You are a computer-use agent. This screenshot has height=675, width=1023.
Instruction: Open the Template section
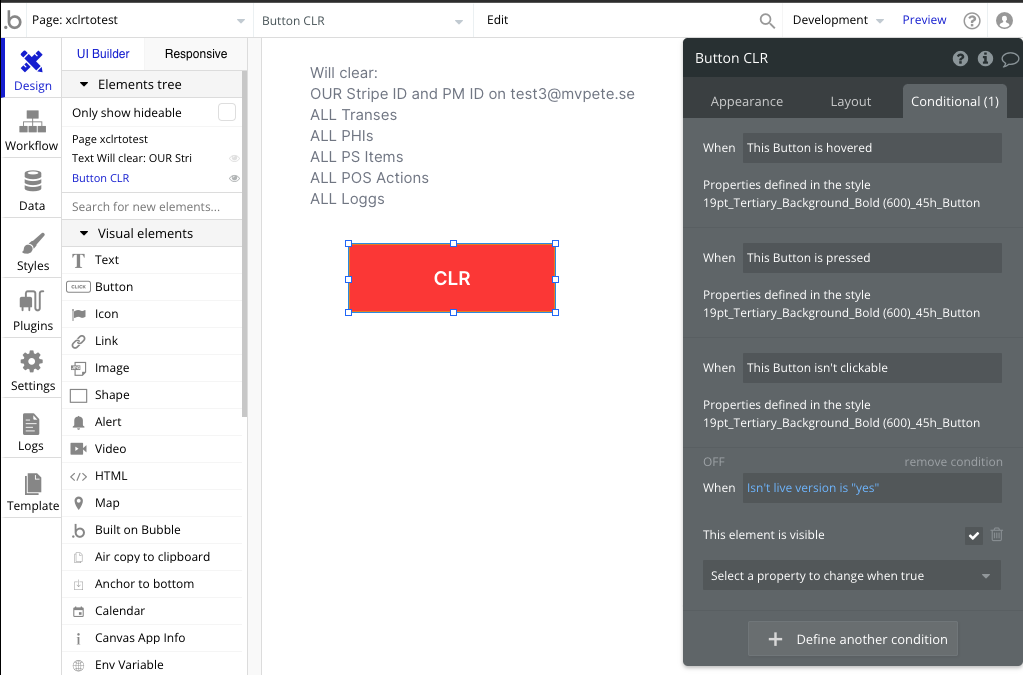pyautogui.click(x=32, y=490)
